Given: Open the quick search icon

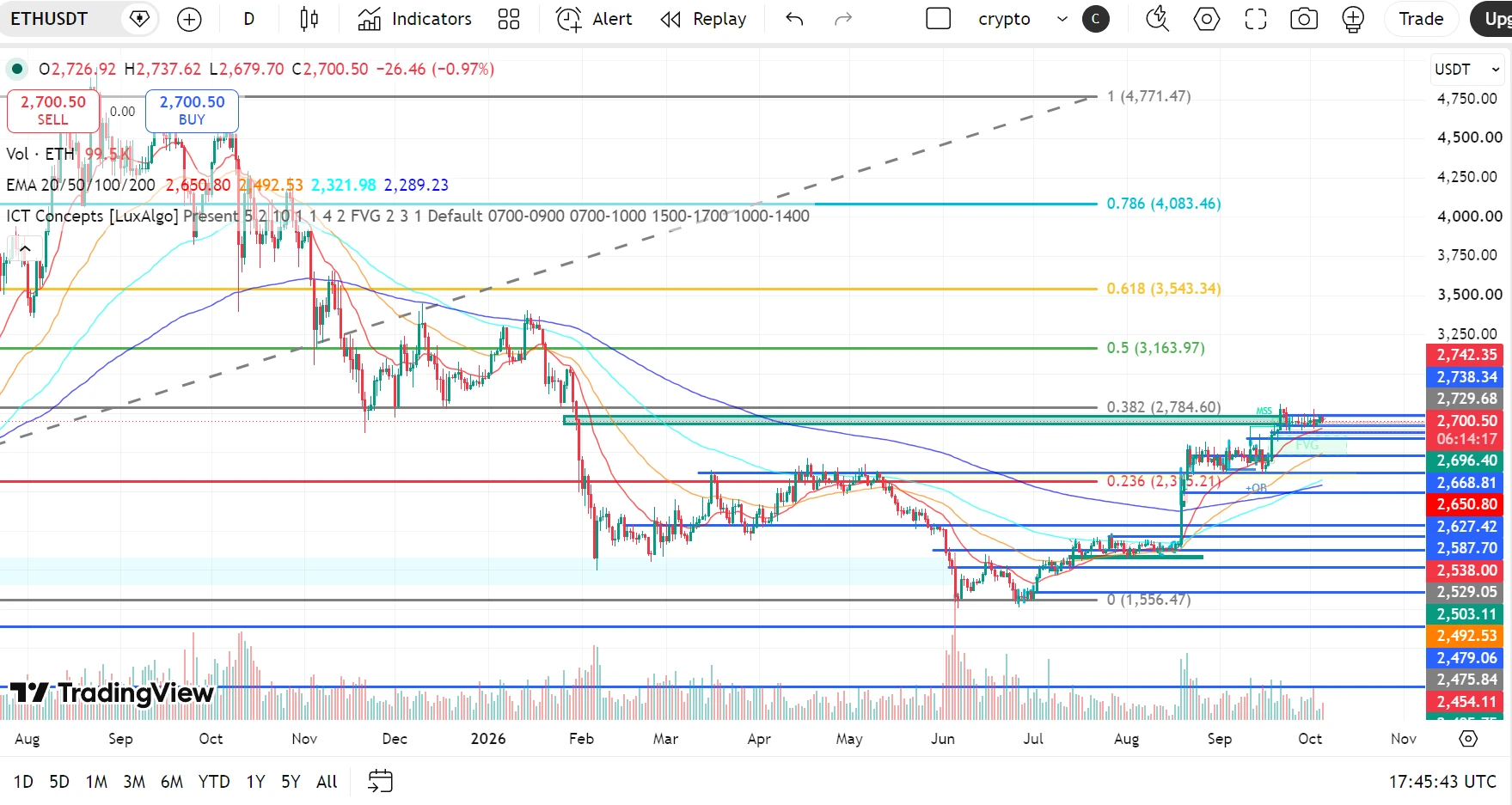Looking at the screenshot, I should [x=1158, y=19].
